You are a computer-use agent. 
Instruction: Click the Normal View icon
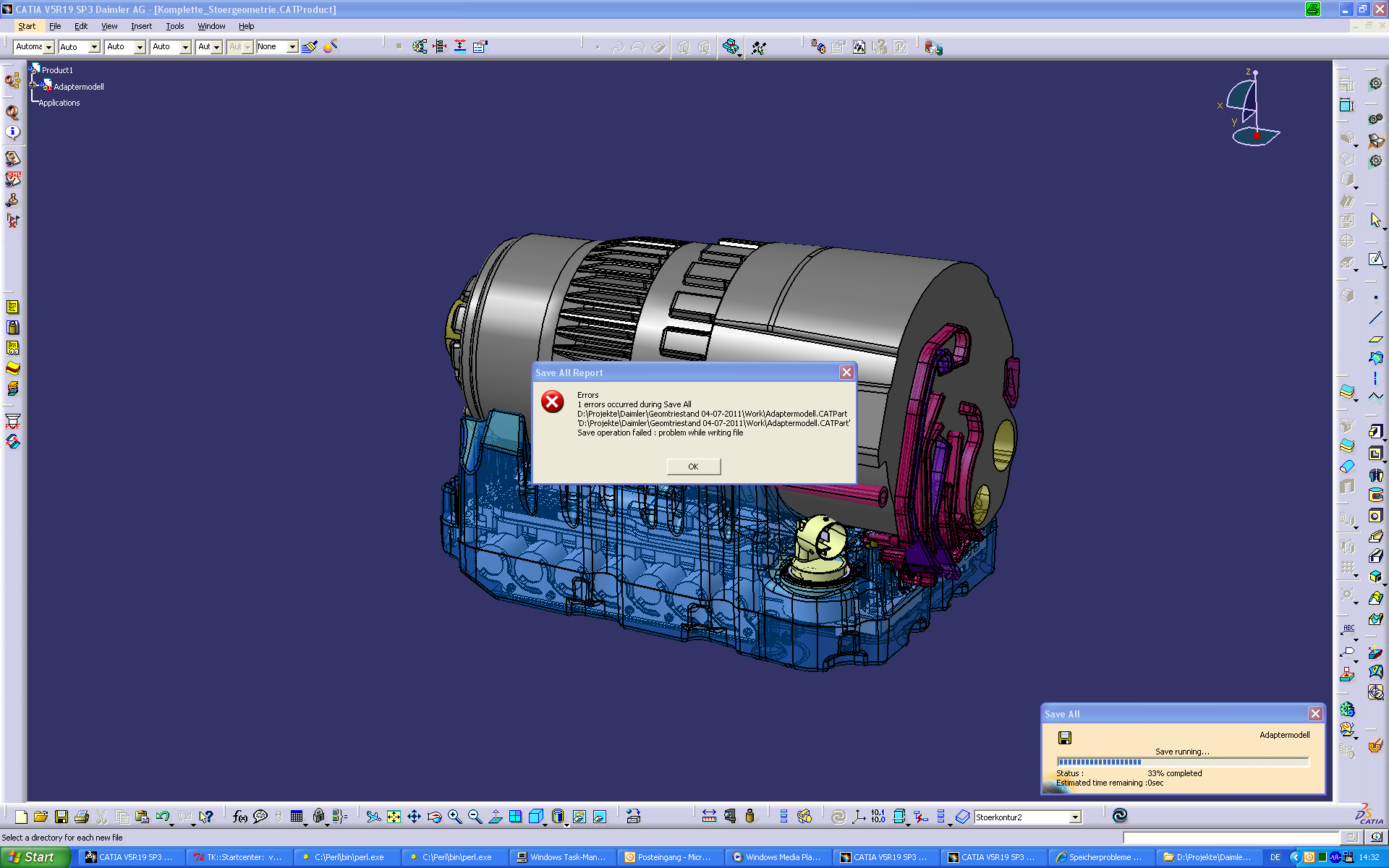[496, 817]
